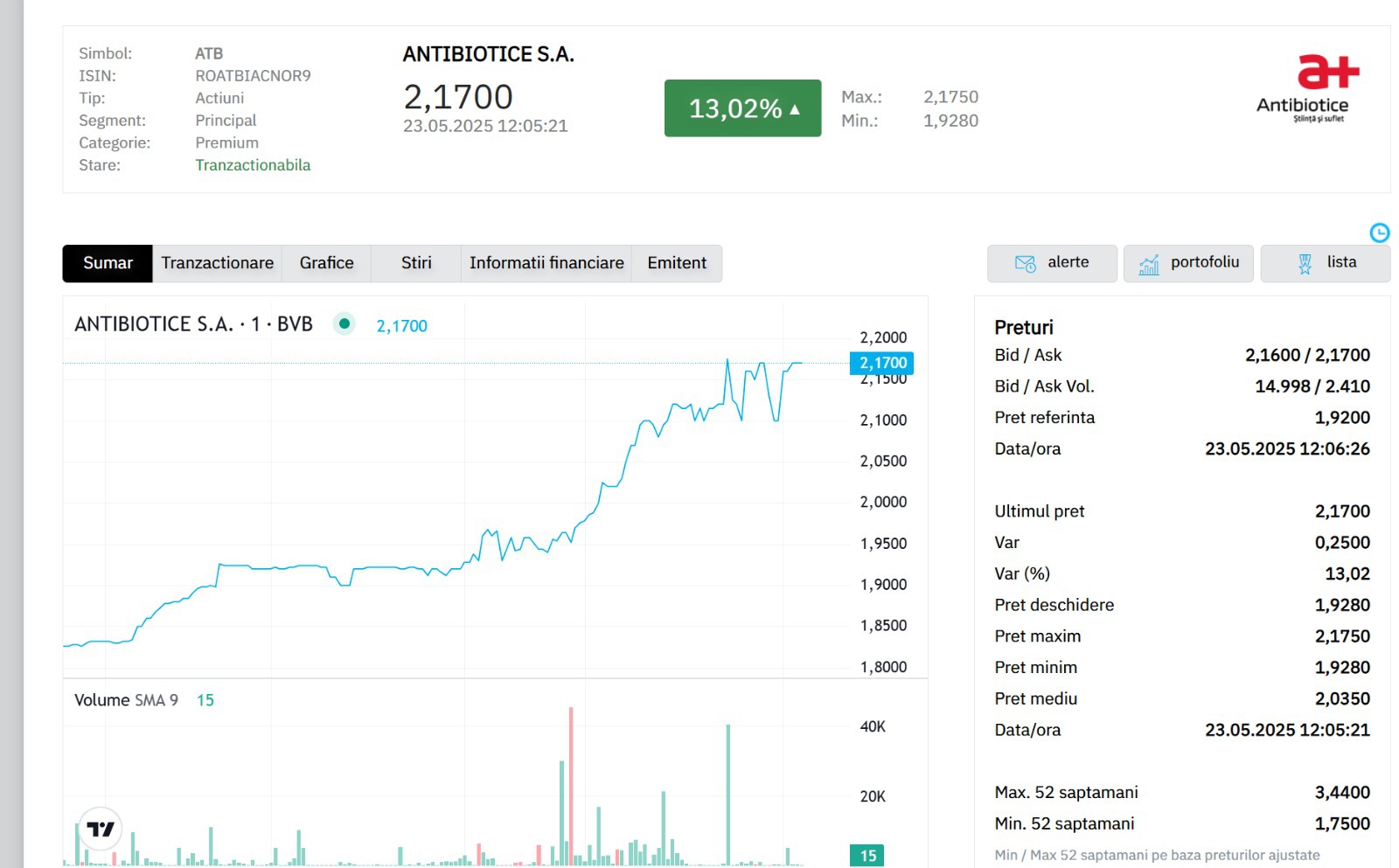This screenshot has height=868, width=1399.
Task: Click the 40K volume axis label
Action: (x=873, y=726)
